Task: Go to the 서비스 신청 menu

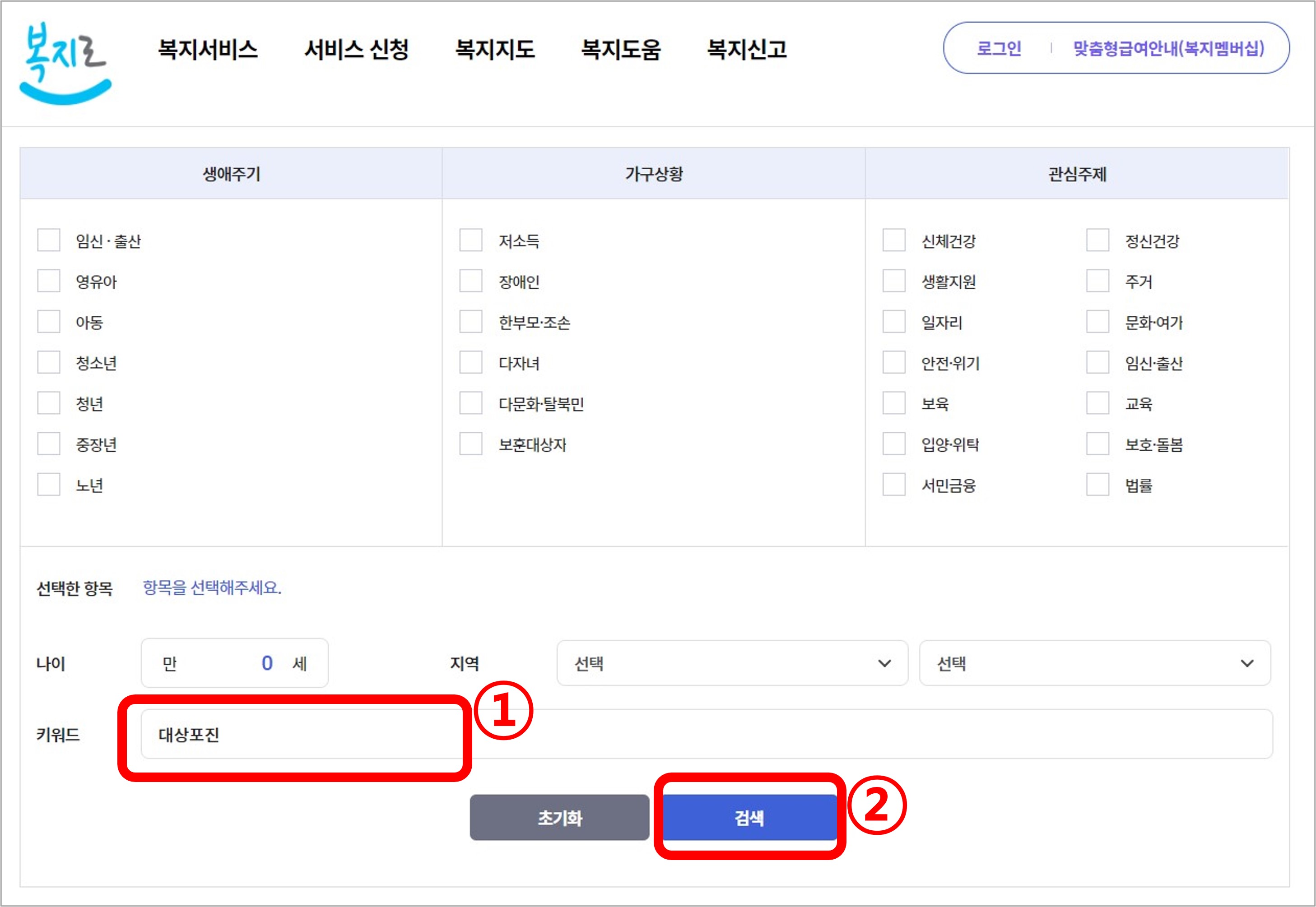Action: (357, 50)
